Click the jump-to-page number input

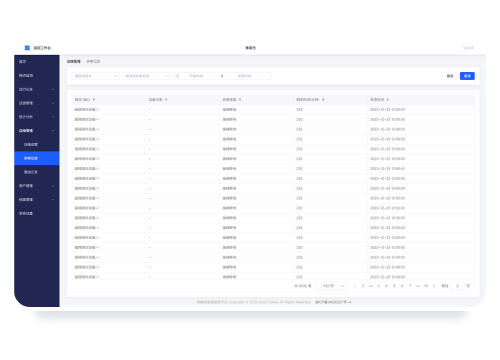tap(457, 286)
